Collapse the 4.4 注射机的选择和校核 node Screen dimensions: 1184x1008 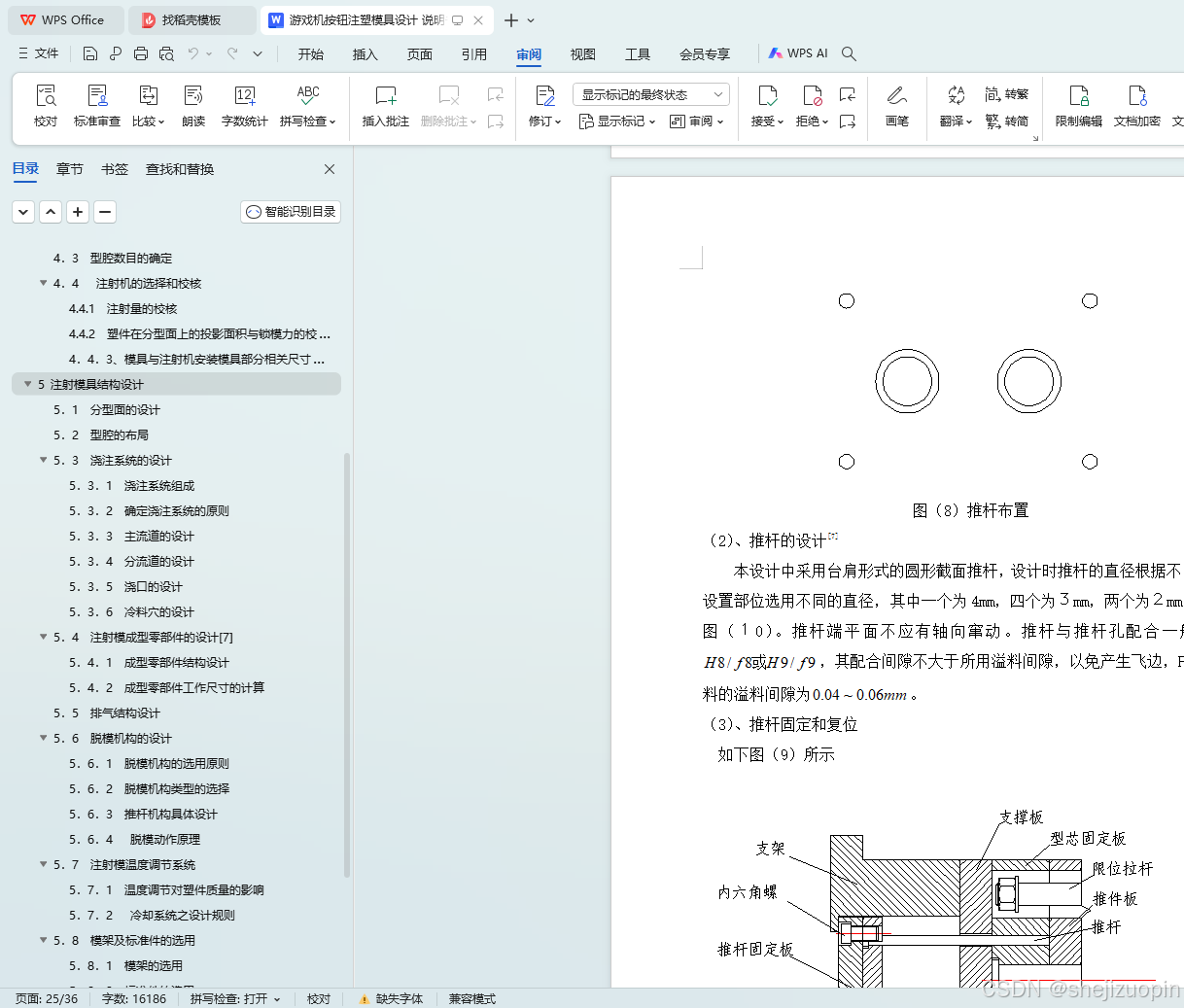[43, 283]
